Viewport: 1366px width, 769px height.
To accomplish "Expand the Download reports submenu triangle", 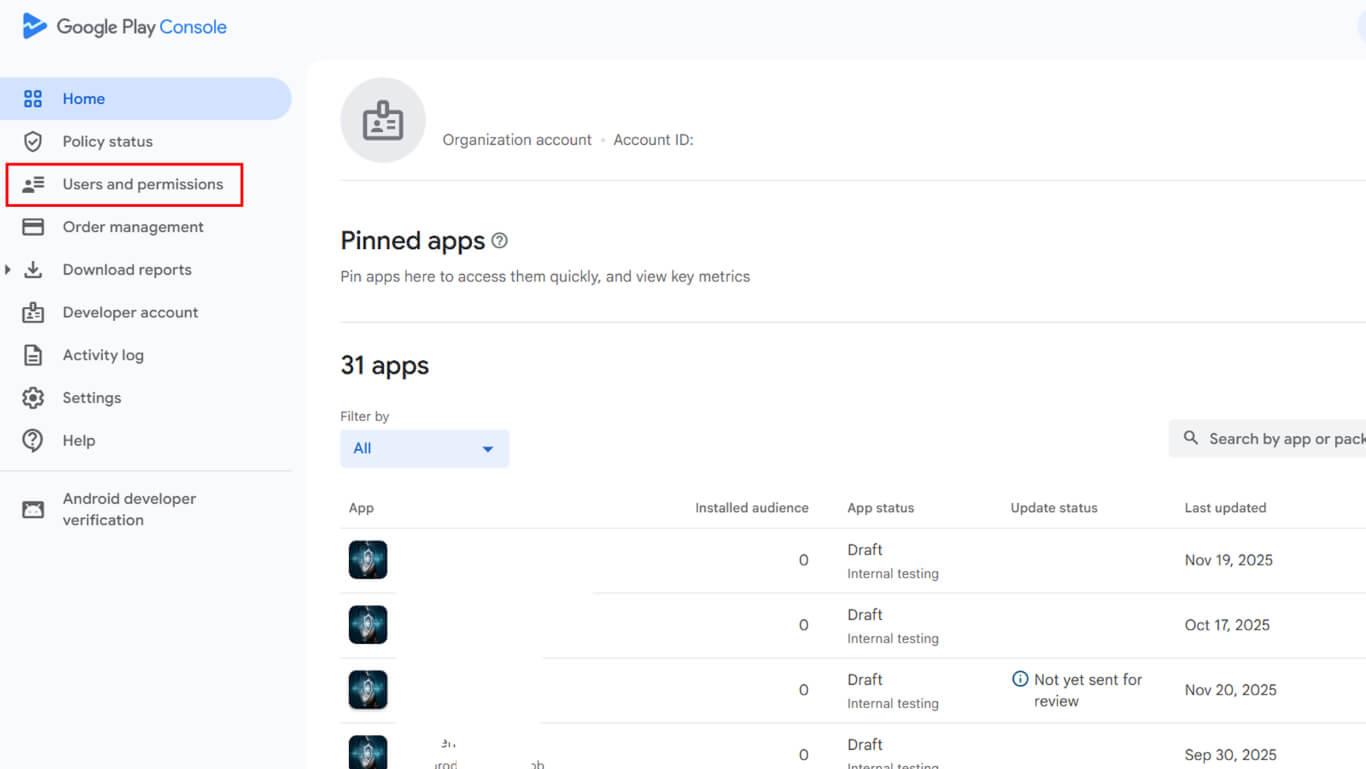I will click(x=8, y=270).
